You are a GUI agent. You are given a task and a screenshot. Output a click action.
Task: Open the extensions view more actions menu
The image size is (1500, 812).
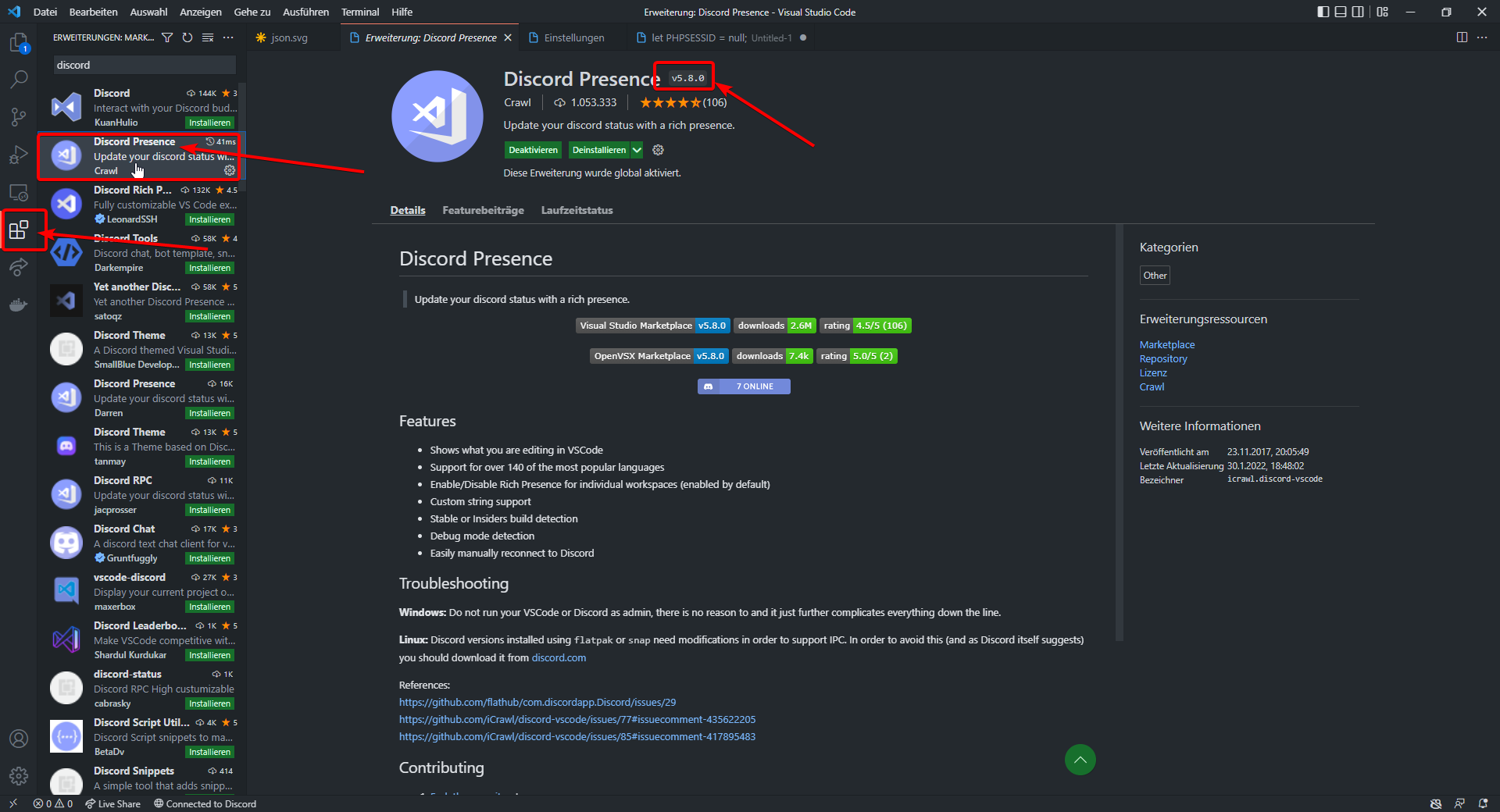pos(228,37)
